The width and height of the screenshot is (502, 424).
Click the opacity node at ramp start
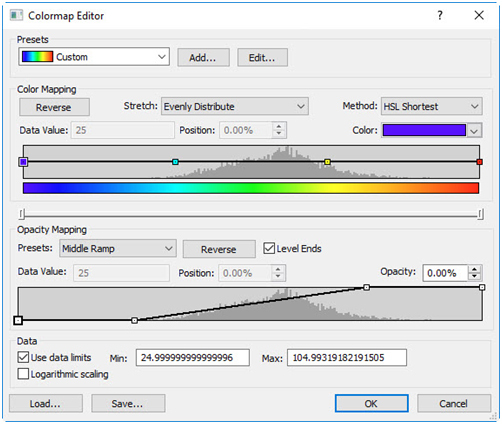(x=134, y=320)
